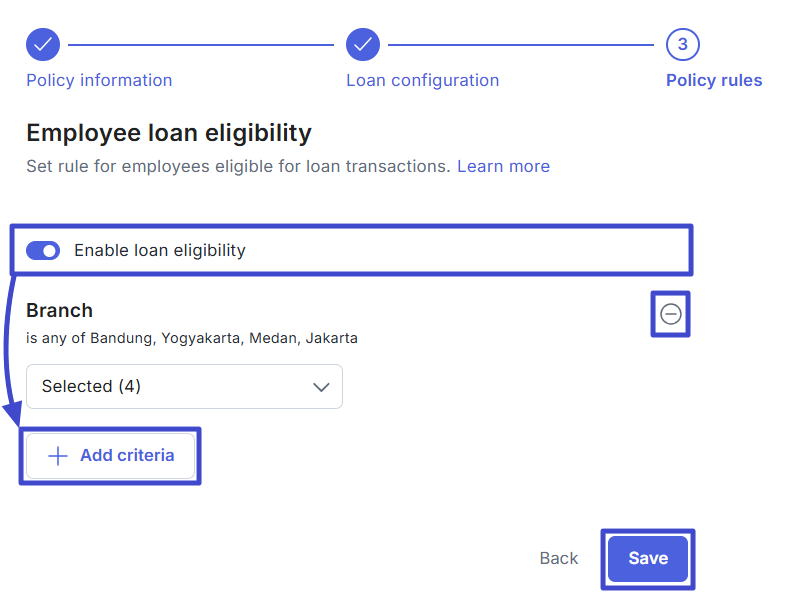
Task: Go to the Policy information step label
Action: (99, 80)
